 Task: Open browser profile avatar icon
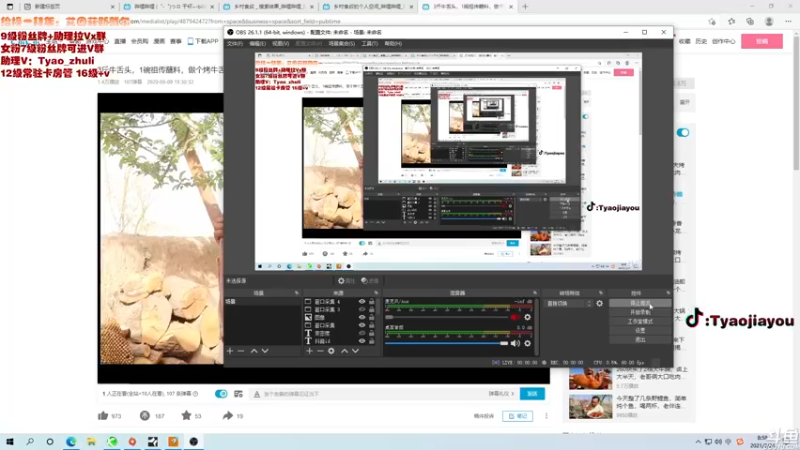click(769, 21)
